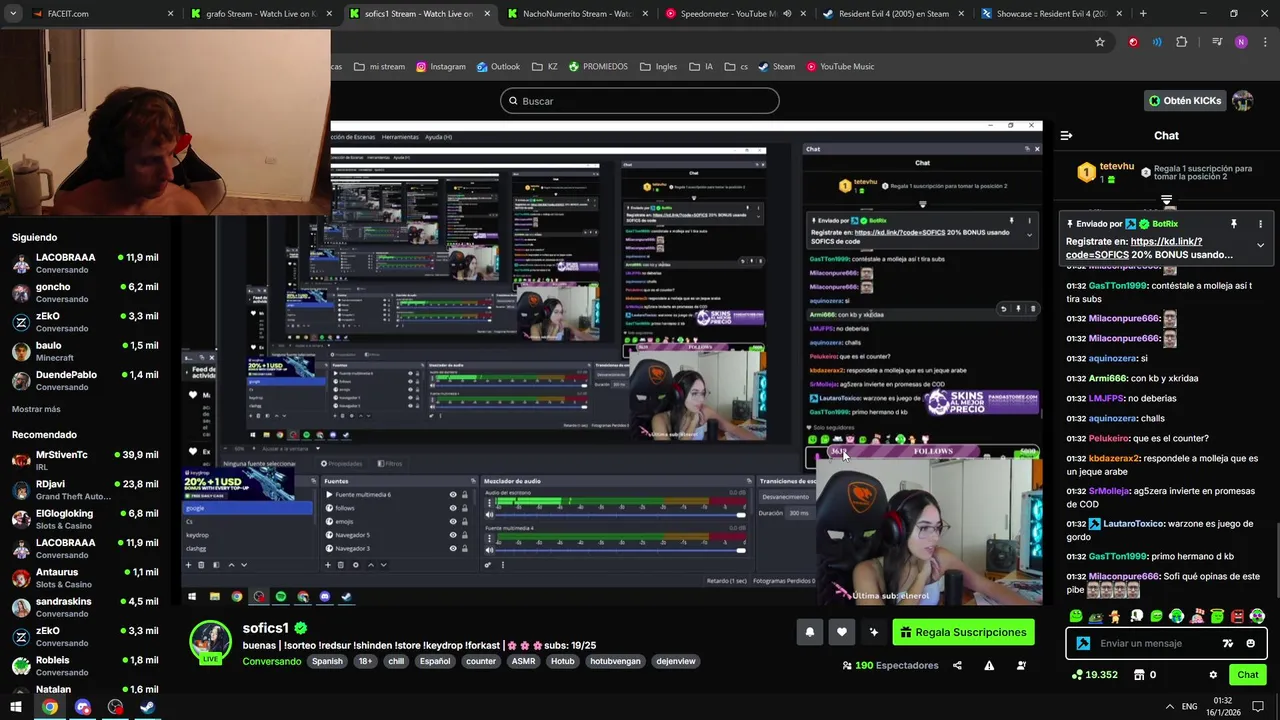Screen dimensions: 1280x720
Task: Click the user icon right of the report triangle
Action: click(1021, 665)
